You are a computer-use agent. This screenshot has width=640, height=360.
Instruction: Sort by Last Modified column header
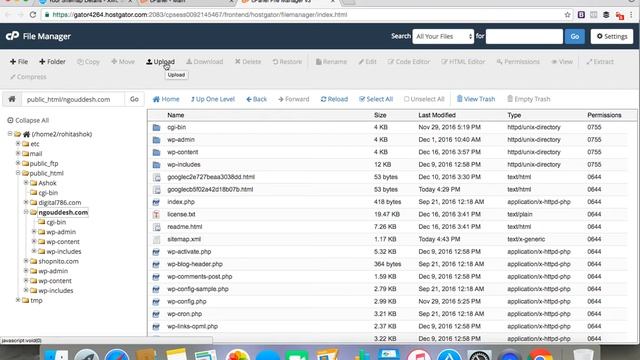point(437,115)
